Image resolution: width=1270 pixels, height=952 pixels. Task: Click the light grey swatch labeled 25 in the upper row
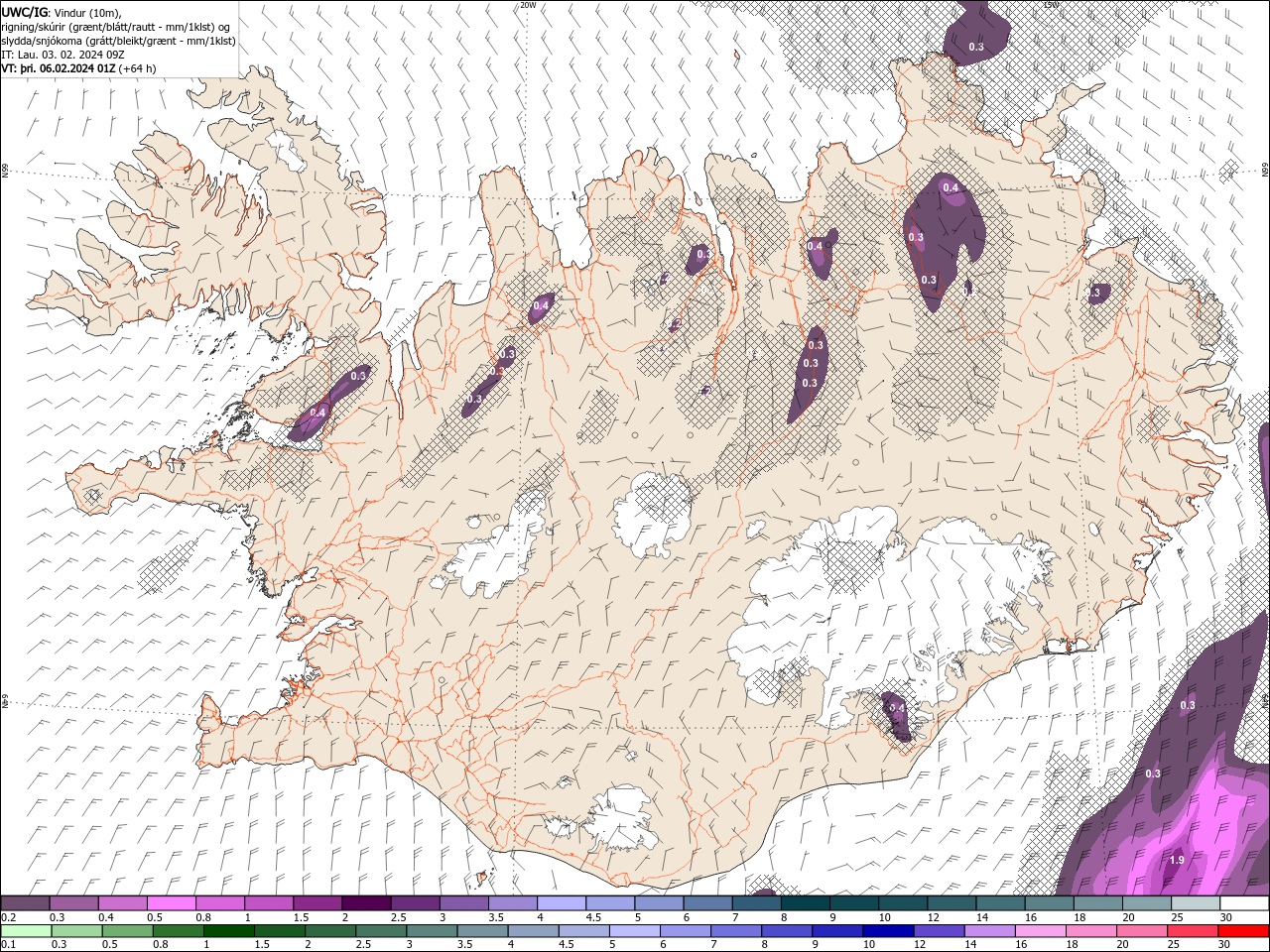(1197, 903)
